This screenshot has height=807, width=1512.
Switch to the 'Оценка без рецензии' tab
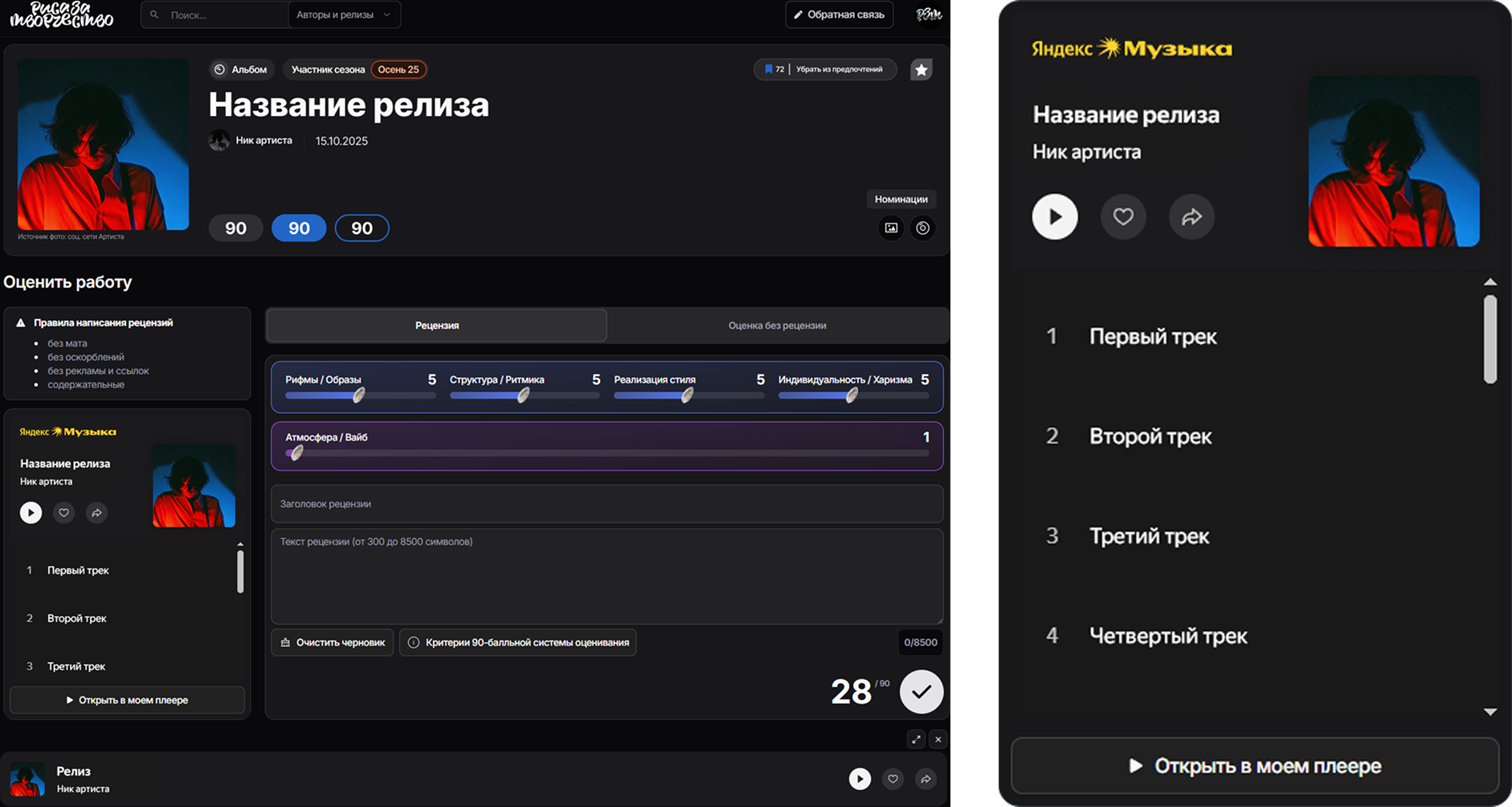[777, 326]
